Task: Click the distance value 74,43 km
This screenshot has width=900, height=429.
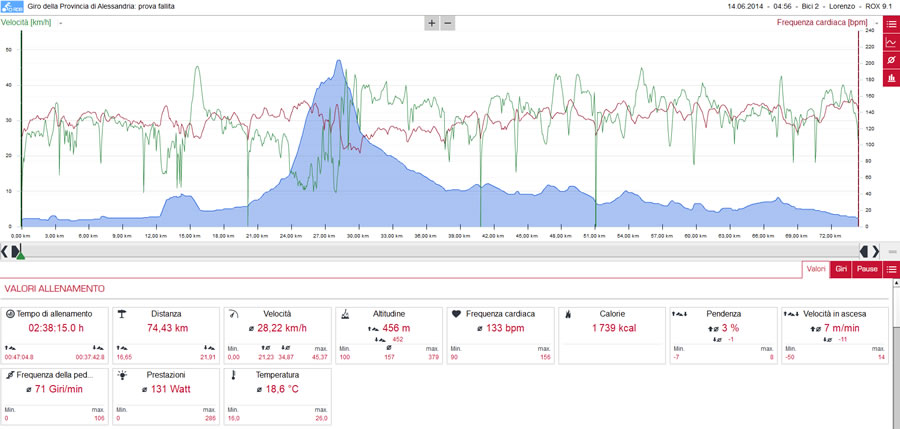Action: (x=168, y=328)
